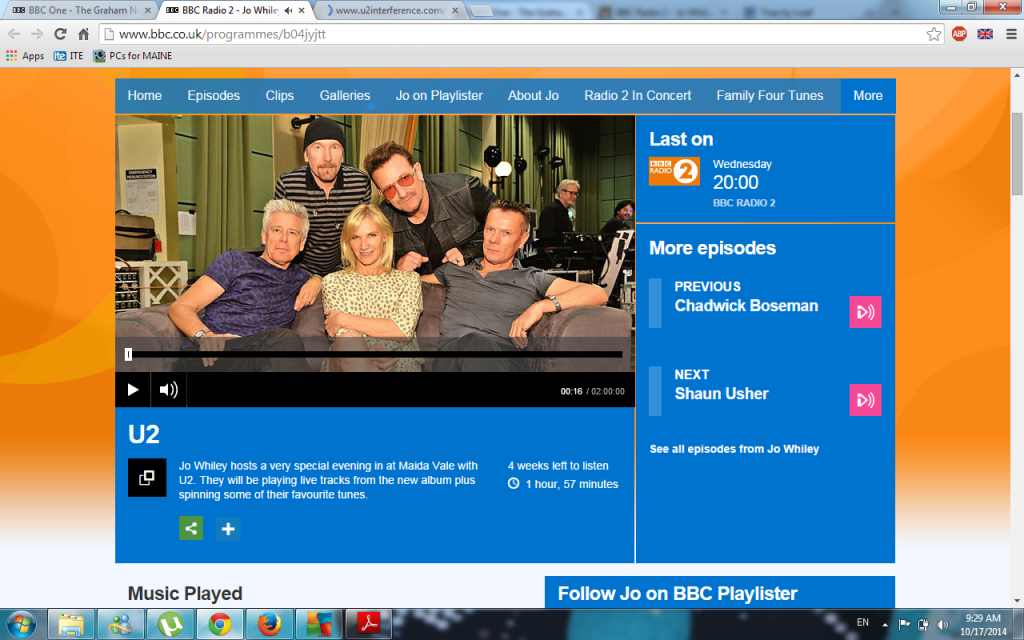Open Shaun Usher next episode
This screenshot has height=640, width=1024.
(x=721, y=394)
